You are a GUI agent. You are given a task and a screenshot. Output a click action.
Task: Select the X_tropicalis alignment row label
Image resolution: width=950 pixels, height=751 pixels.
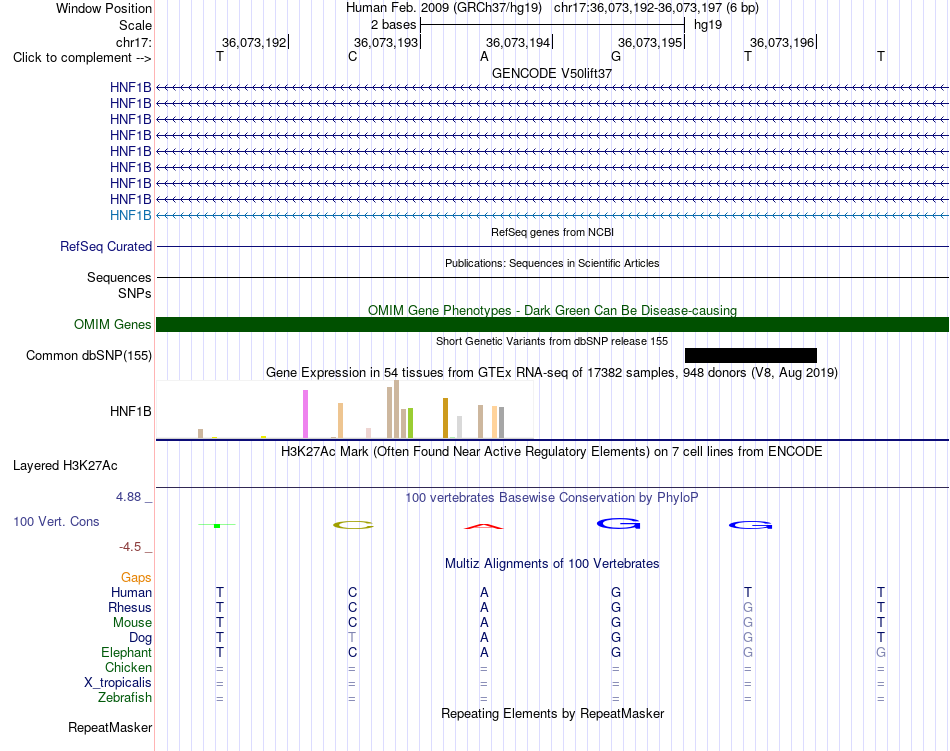tap(118, 683)
